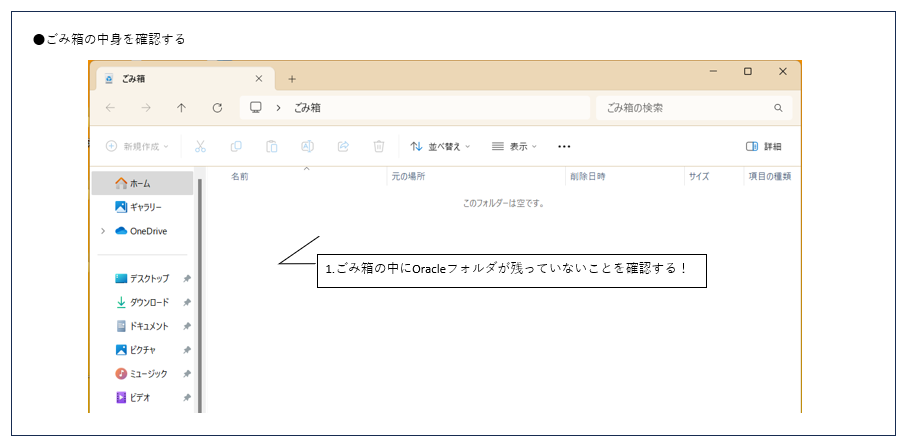Open the 表示 view dropdown
Image resolution: width=906 pixels, height=448 pixels.
[514, 147]
